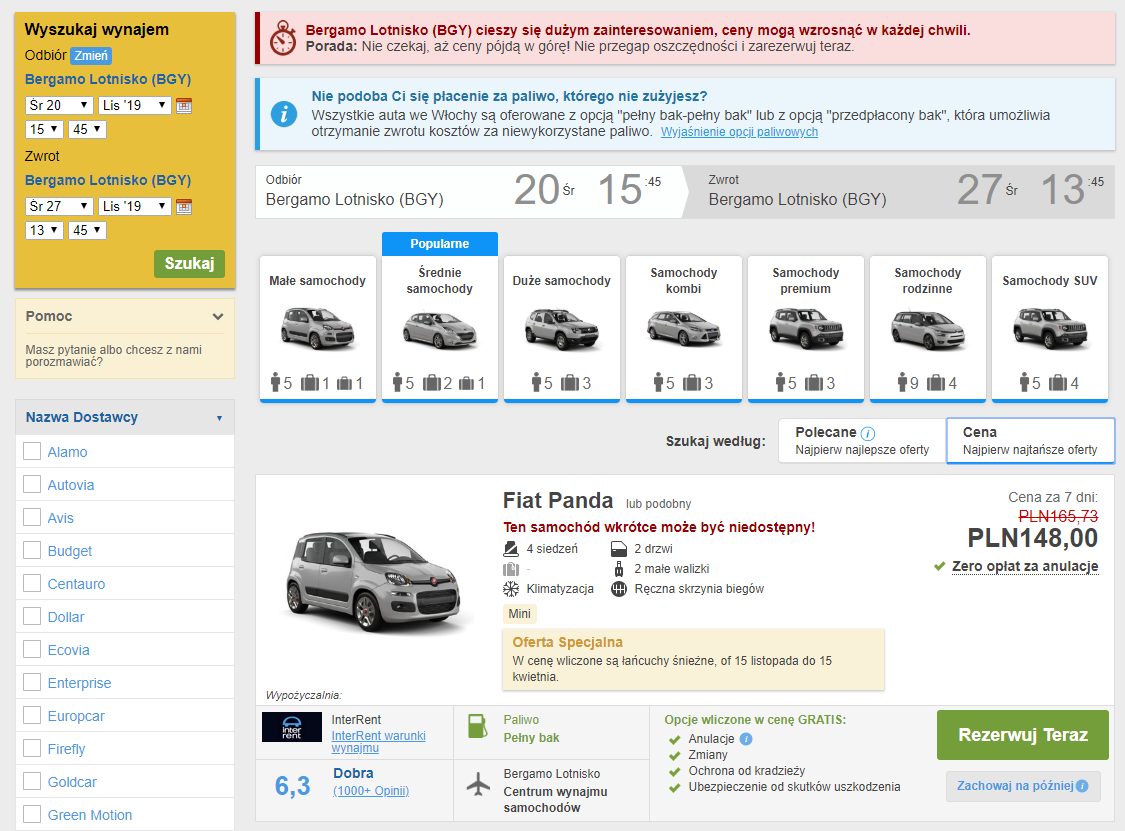Pick the Samochody rodzinne van icon
This screenshot has height=831, width=1125.
(x=927, y=325)
